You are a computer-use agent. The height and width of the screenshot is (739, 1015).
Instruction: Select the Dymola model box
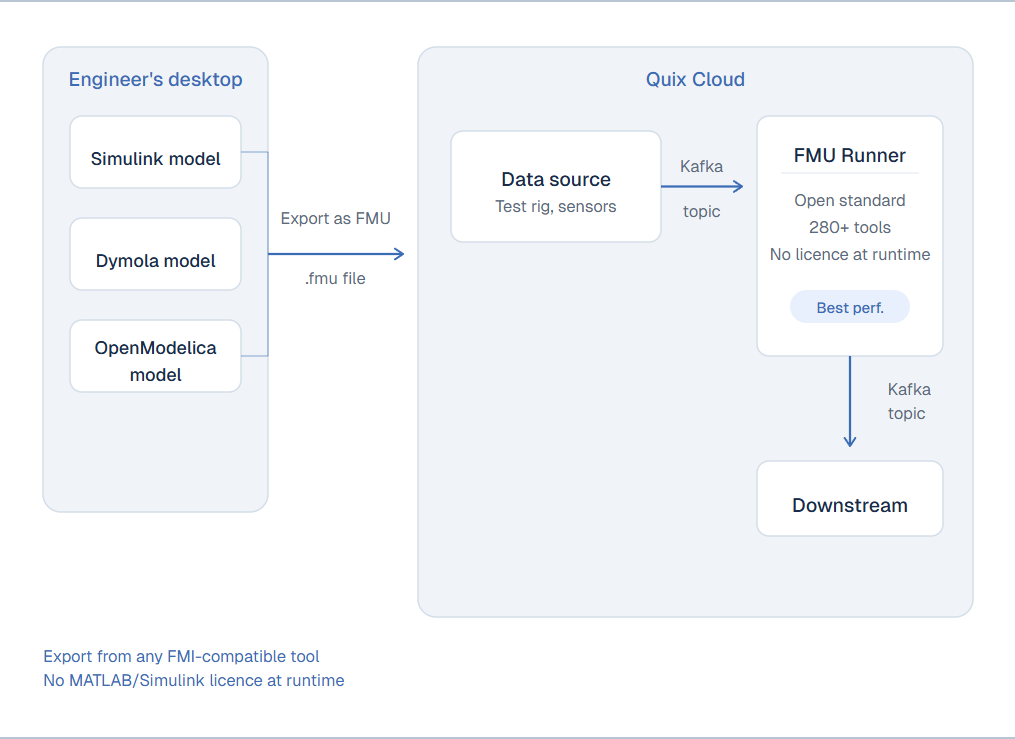pos(155,254)
